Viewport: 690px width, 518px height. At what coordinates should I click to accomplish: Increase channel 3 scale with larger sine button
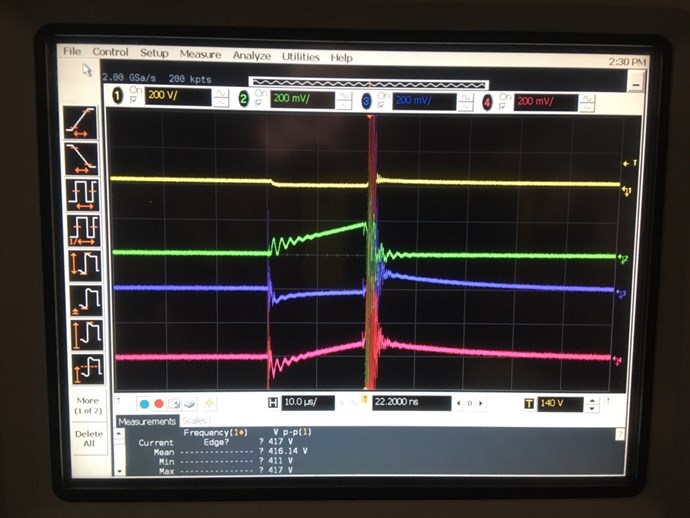[465, 99]
